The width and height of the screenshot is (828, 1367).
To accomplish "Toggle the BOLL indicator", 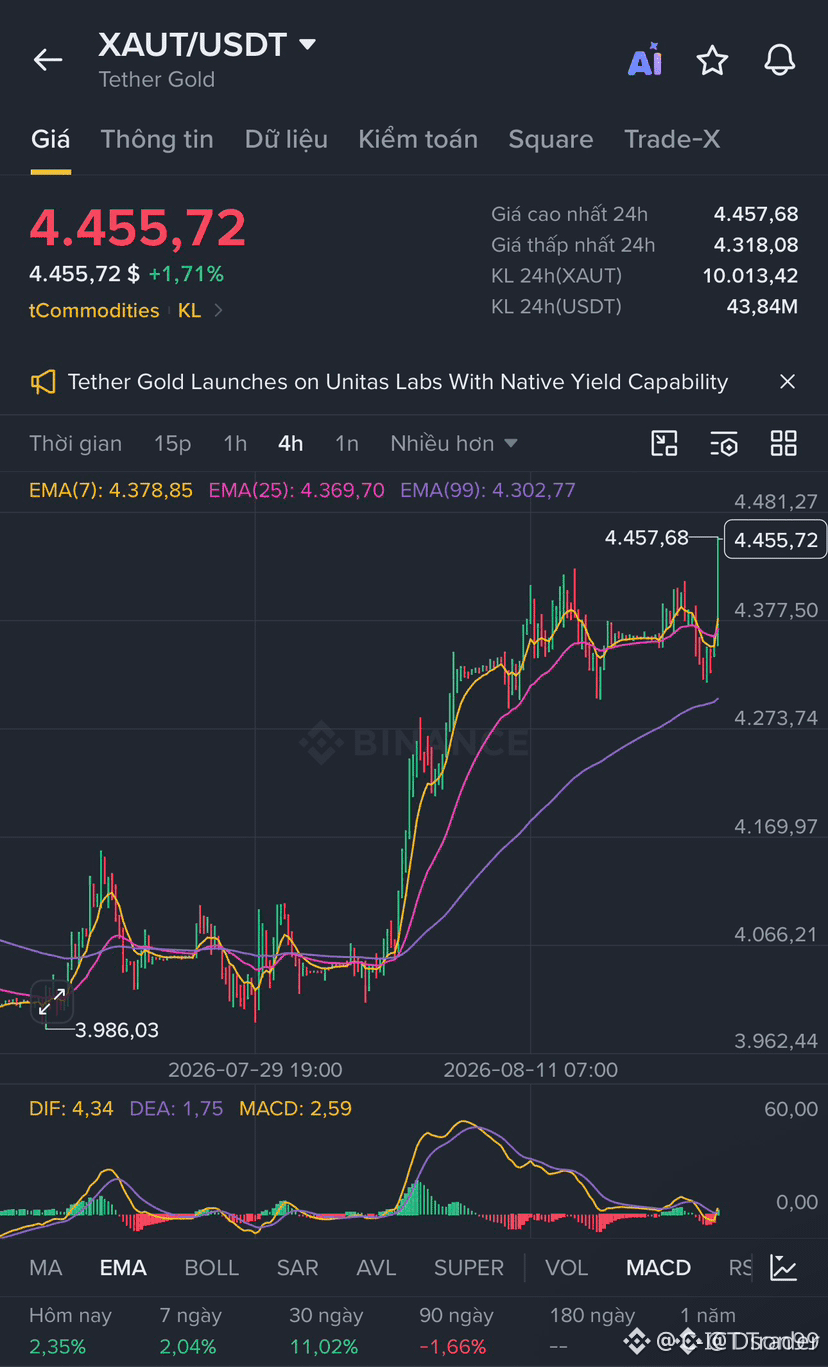I will click(x=212, y=1268).
